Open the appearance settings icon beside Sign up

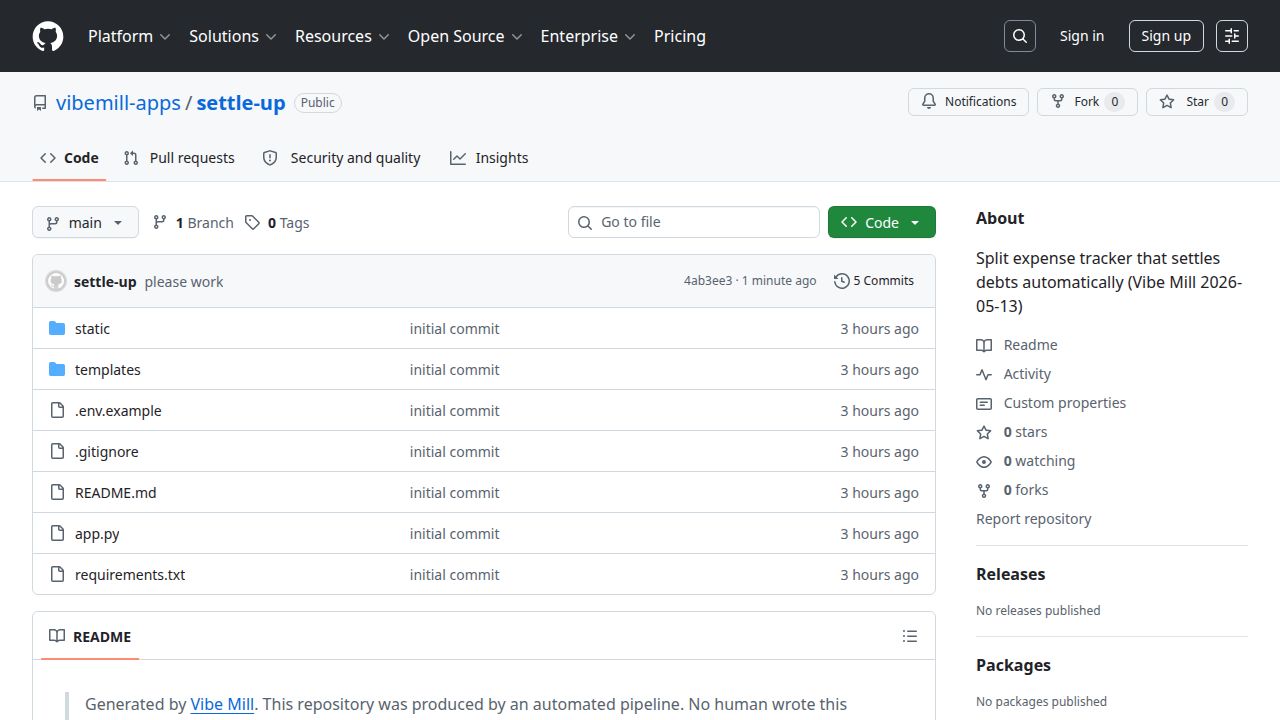tap(1232, 36)
